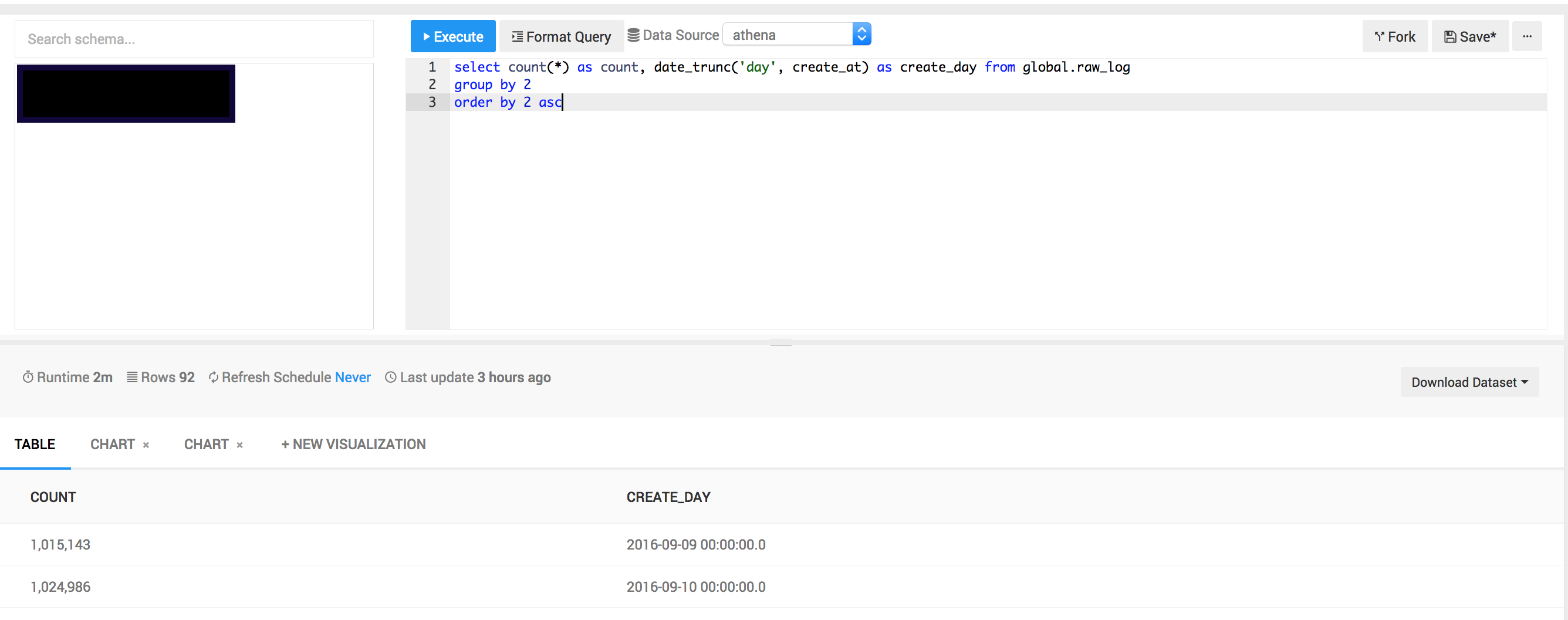
Task: Focus the Search schema input field
Action: pyautogui.click(x=194, y=39)
